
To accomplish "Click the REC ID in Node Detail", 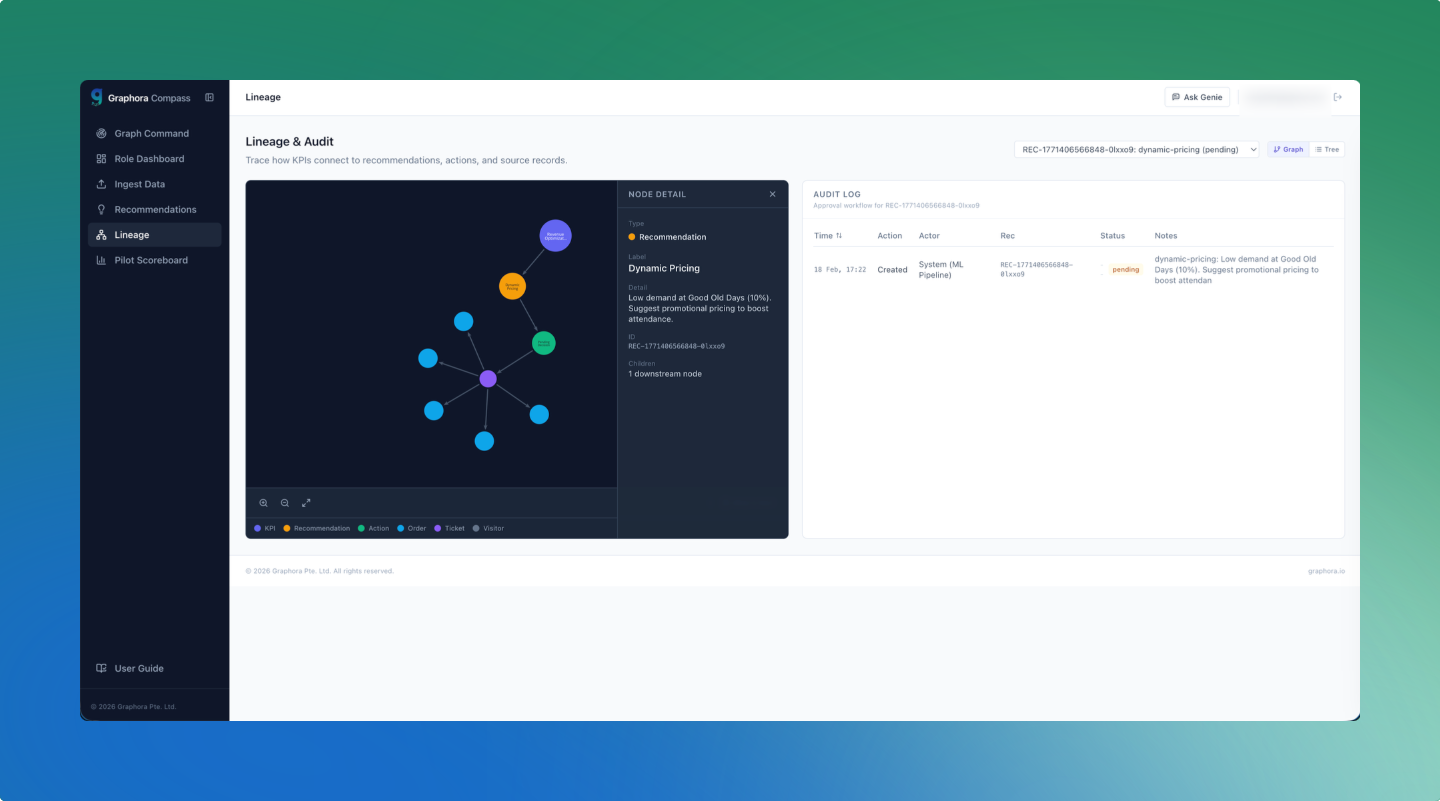I will [677, 346].
